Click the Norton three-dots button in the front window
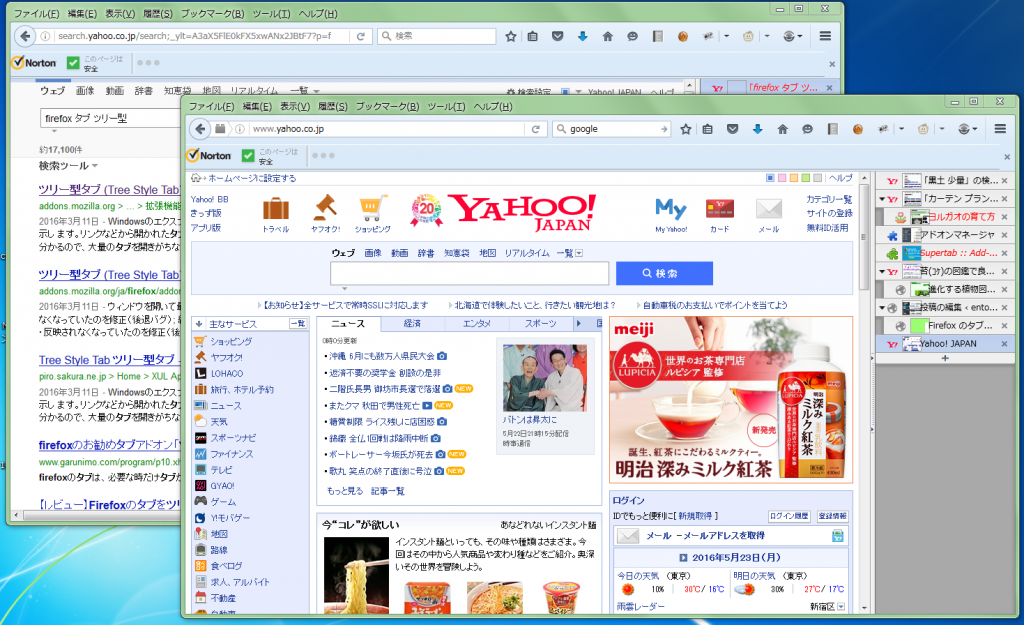This screenshot has height=625, width=1024. (x=323, y=155)
